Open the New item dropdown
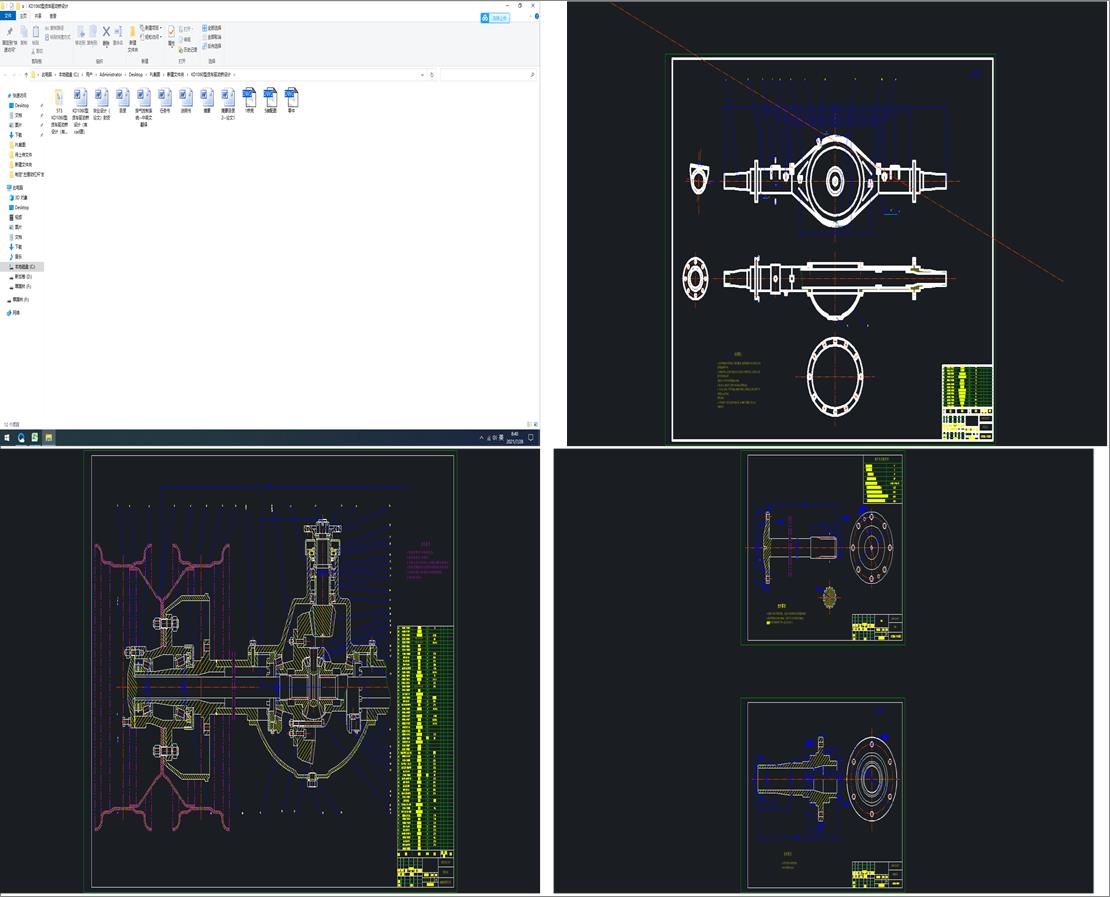 151,28
